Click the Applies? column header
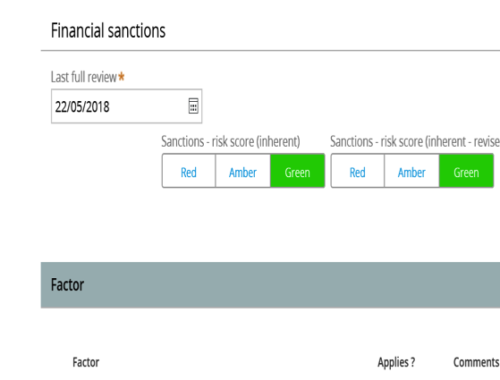Screen dimensions: 500x380 click(x=396, y=362)
